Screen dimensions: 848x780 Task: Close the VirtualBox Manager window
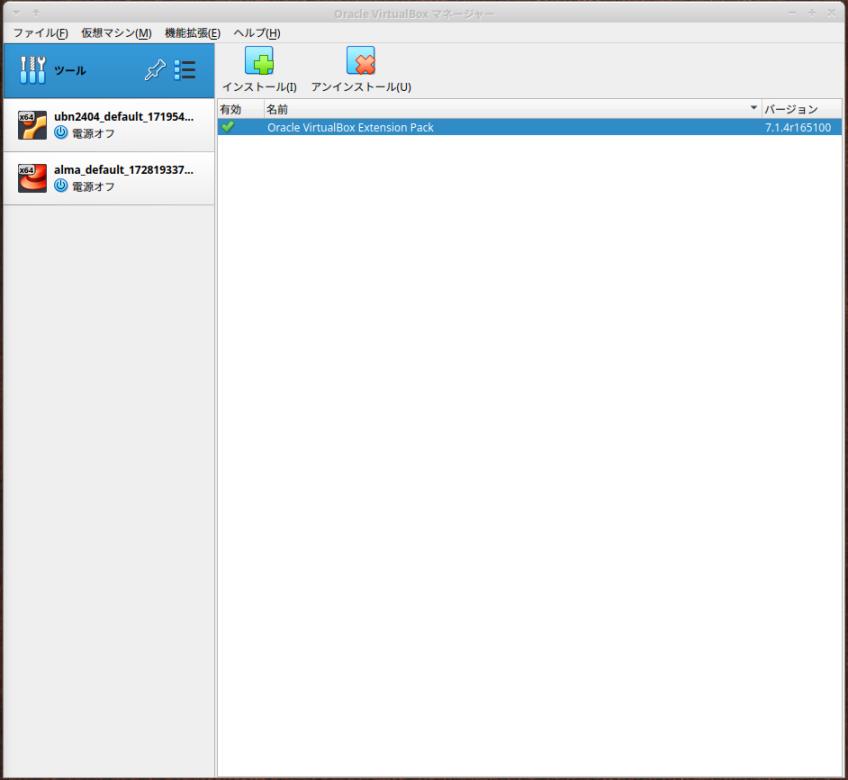831,12
